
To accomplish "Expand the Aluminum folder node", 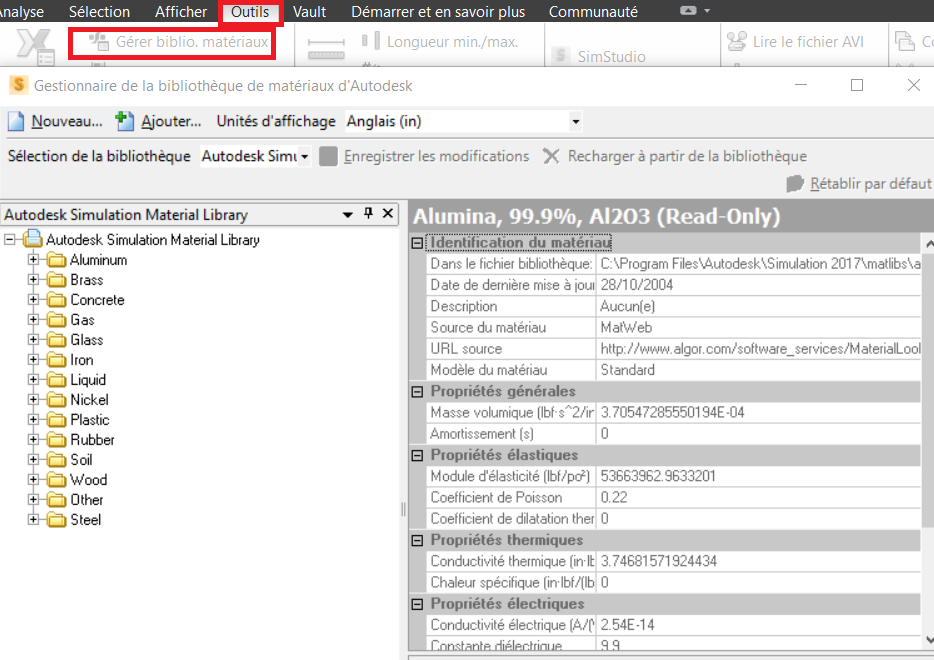I will tap(33, 260).
